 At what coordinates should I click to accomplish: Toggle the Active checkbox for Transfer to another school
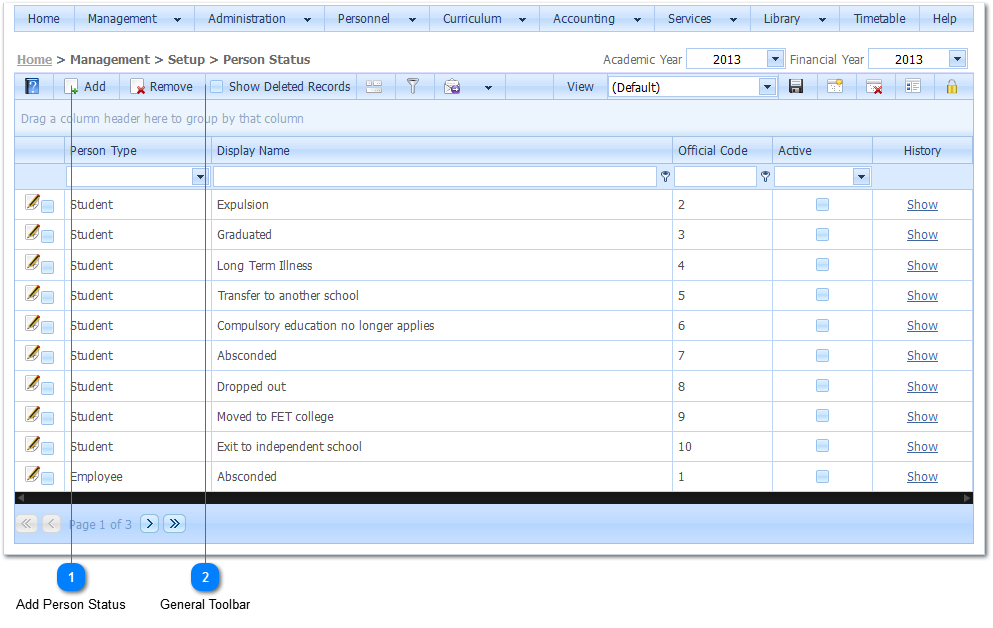pyautogui.click(x=822, y=294)
